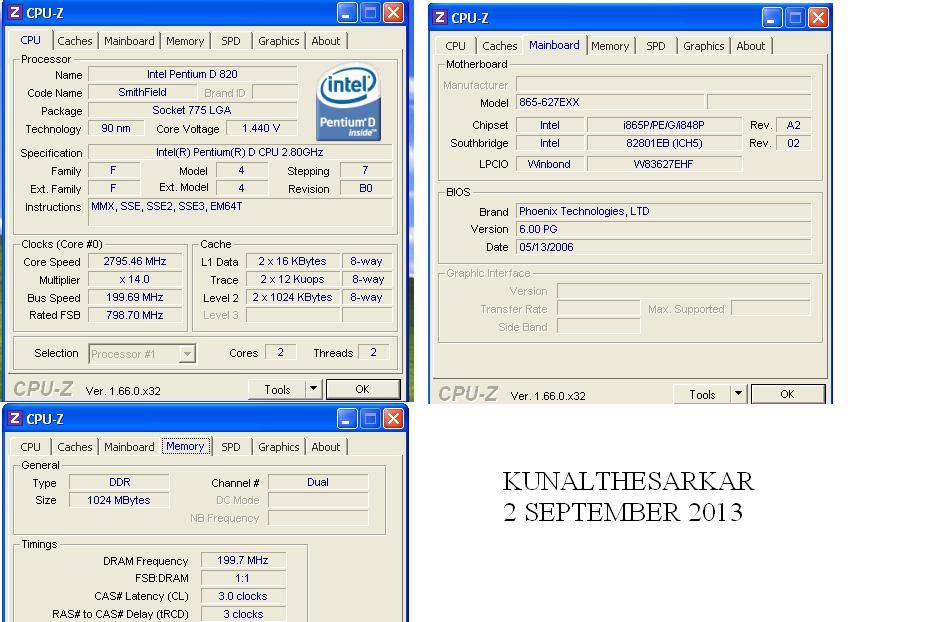Go to SPD tab in Memory window
This screenshot has height=622, width=928.
point(231,447)
